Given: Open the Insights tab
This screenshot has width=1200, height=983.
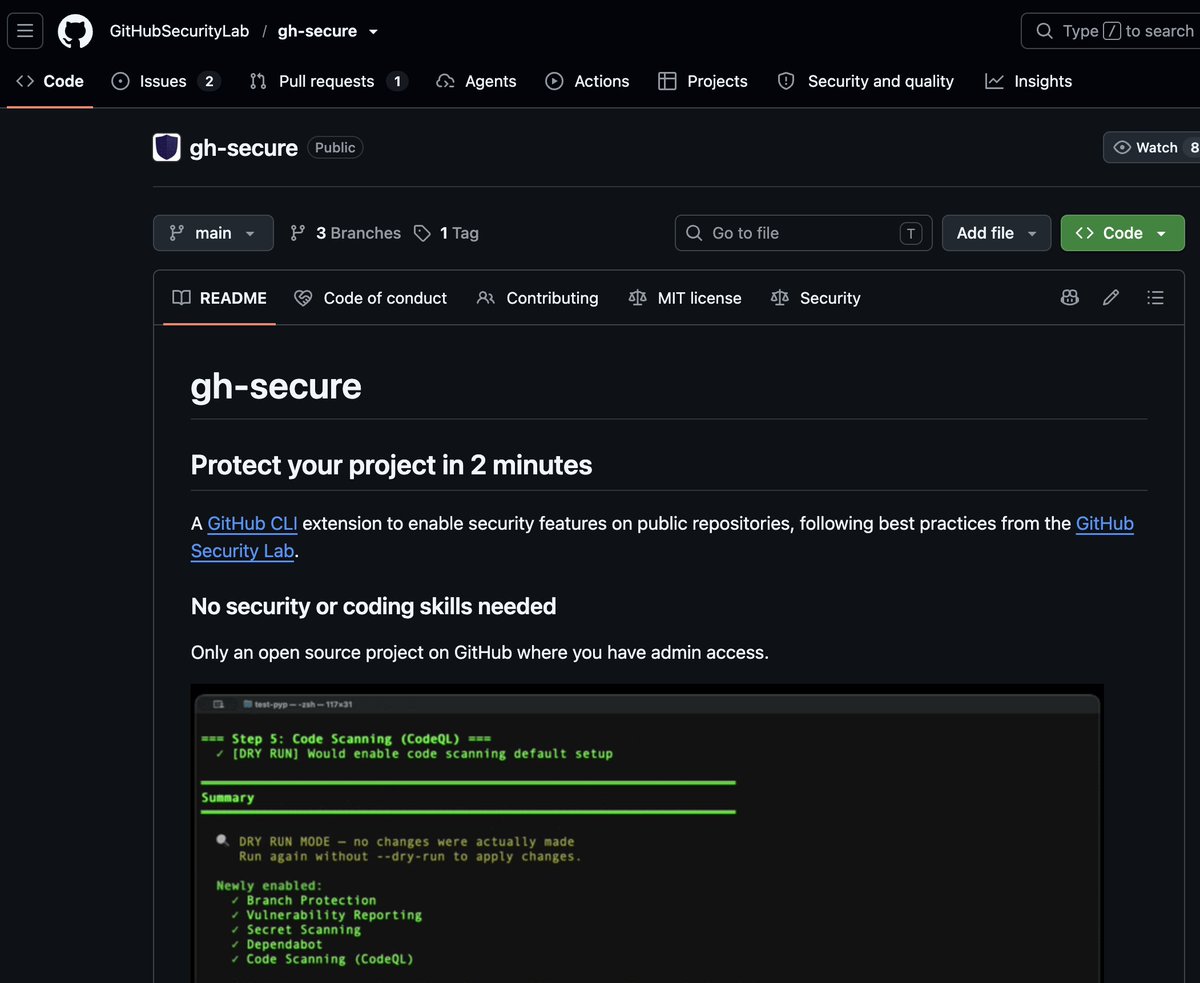Looking at the screenshot, I should (1028, 81).
